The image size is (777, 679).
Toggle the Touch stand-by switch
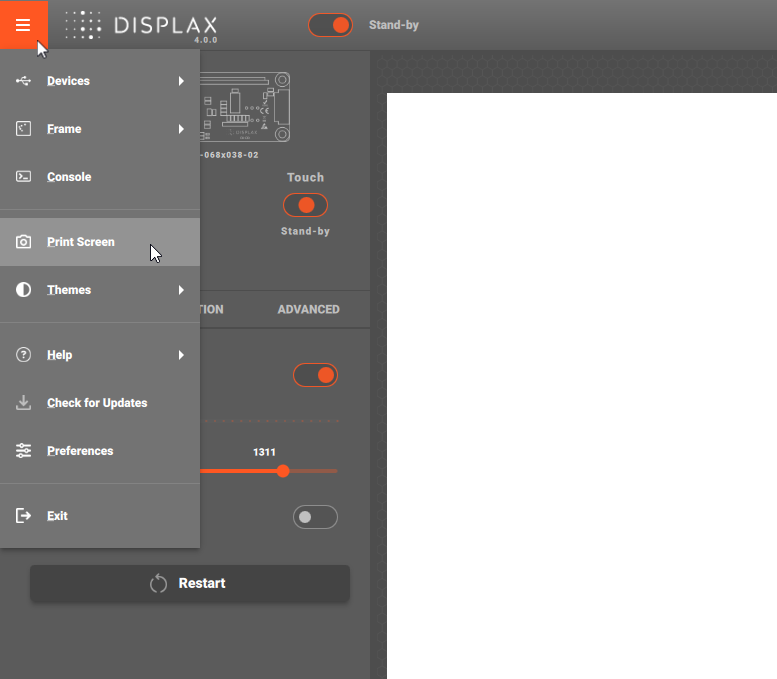[x=305, y=205]
